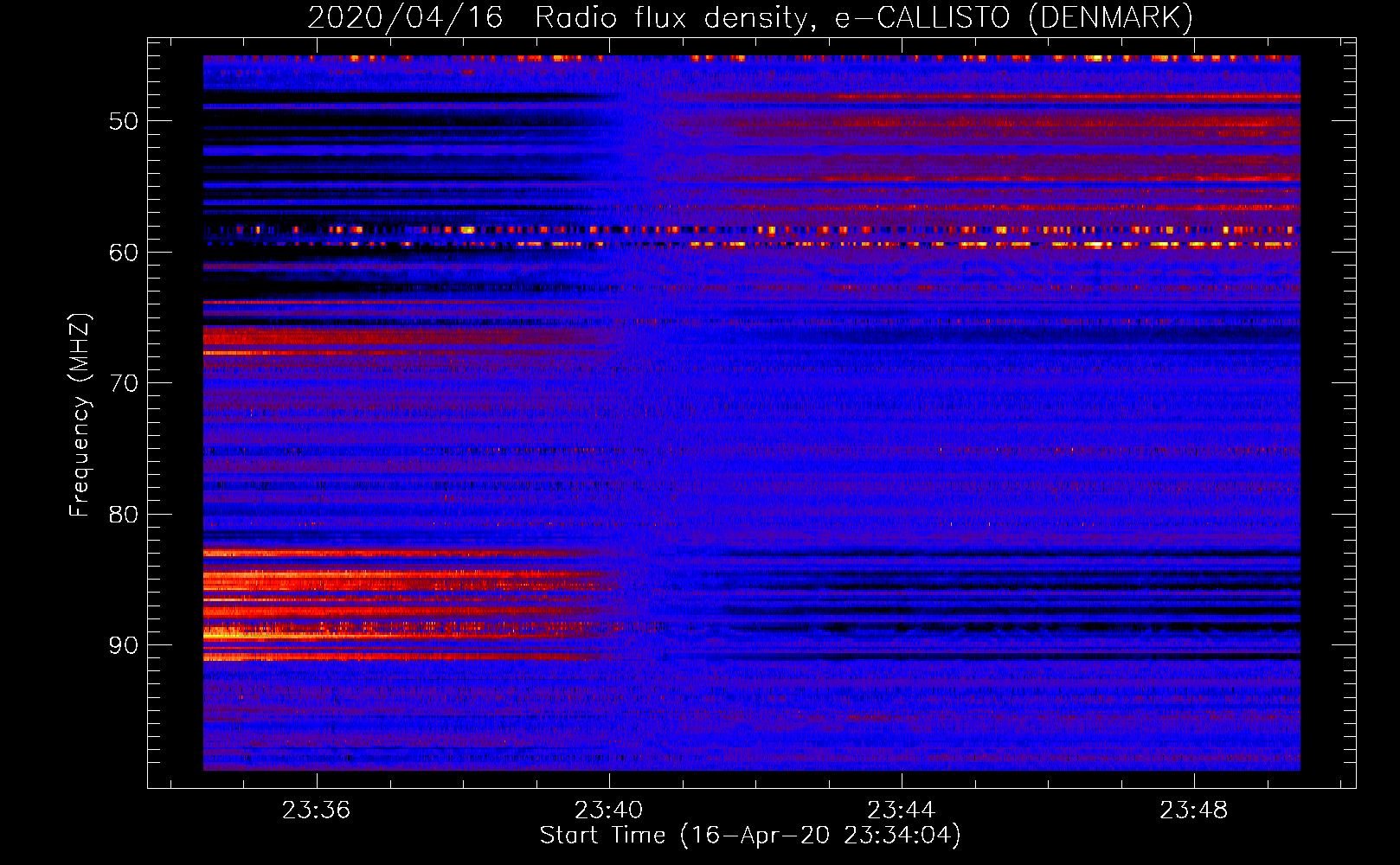The image size is (1400, 865).
Task: Click the '23:44' time tick label
Action: click(x=901, y=811)
